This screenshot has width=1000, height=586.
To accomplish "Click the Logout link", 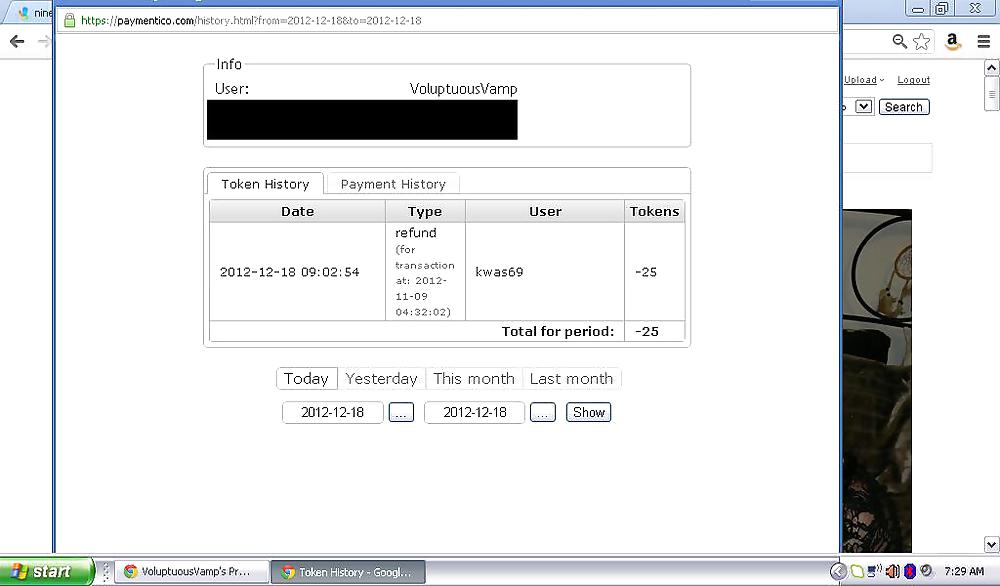I will (913, 80).
